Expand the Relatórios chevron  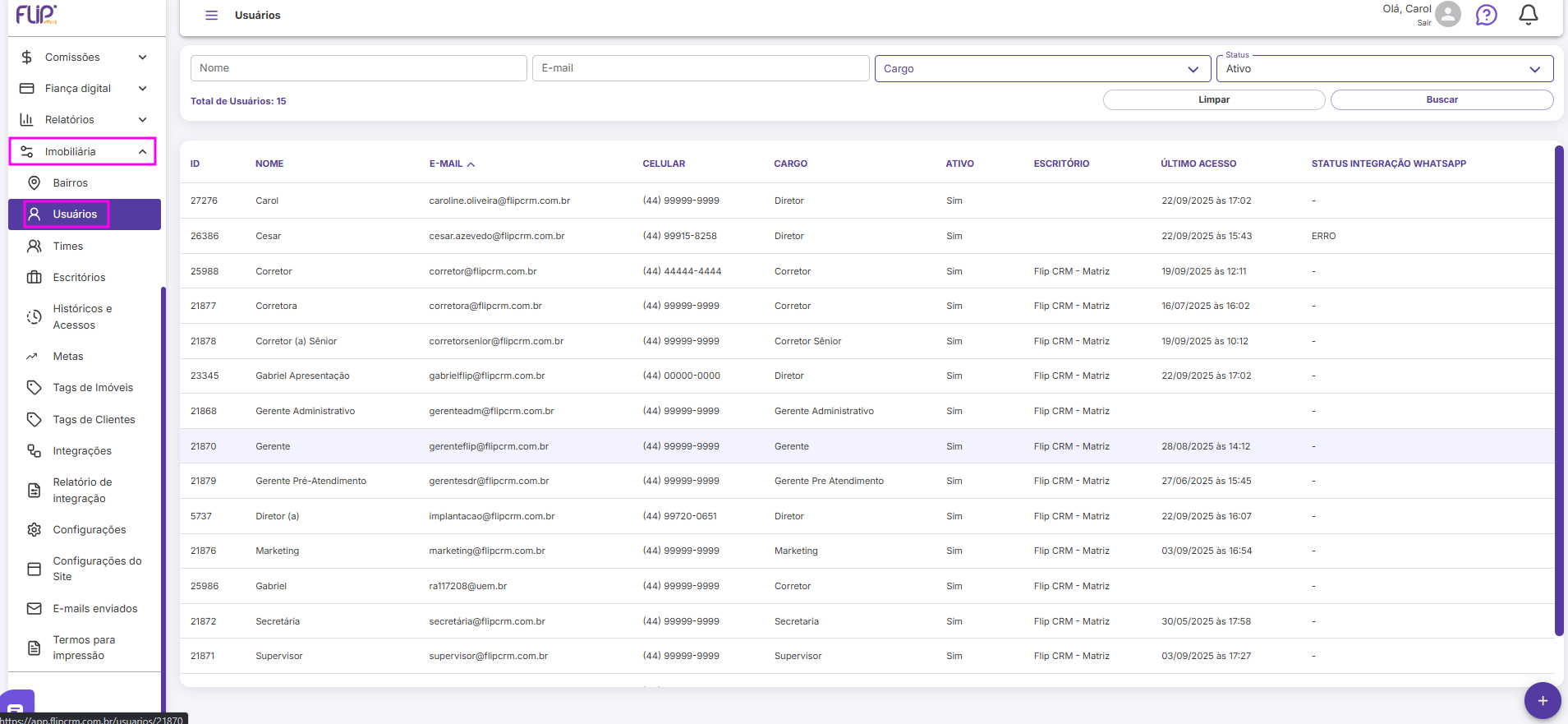coord(143,120)
